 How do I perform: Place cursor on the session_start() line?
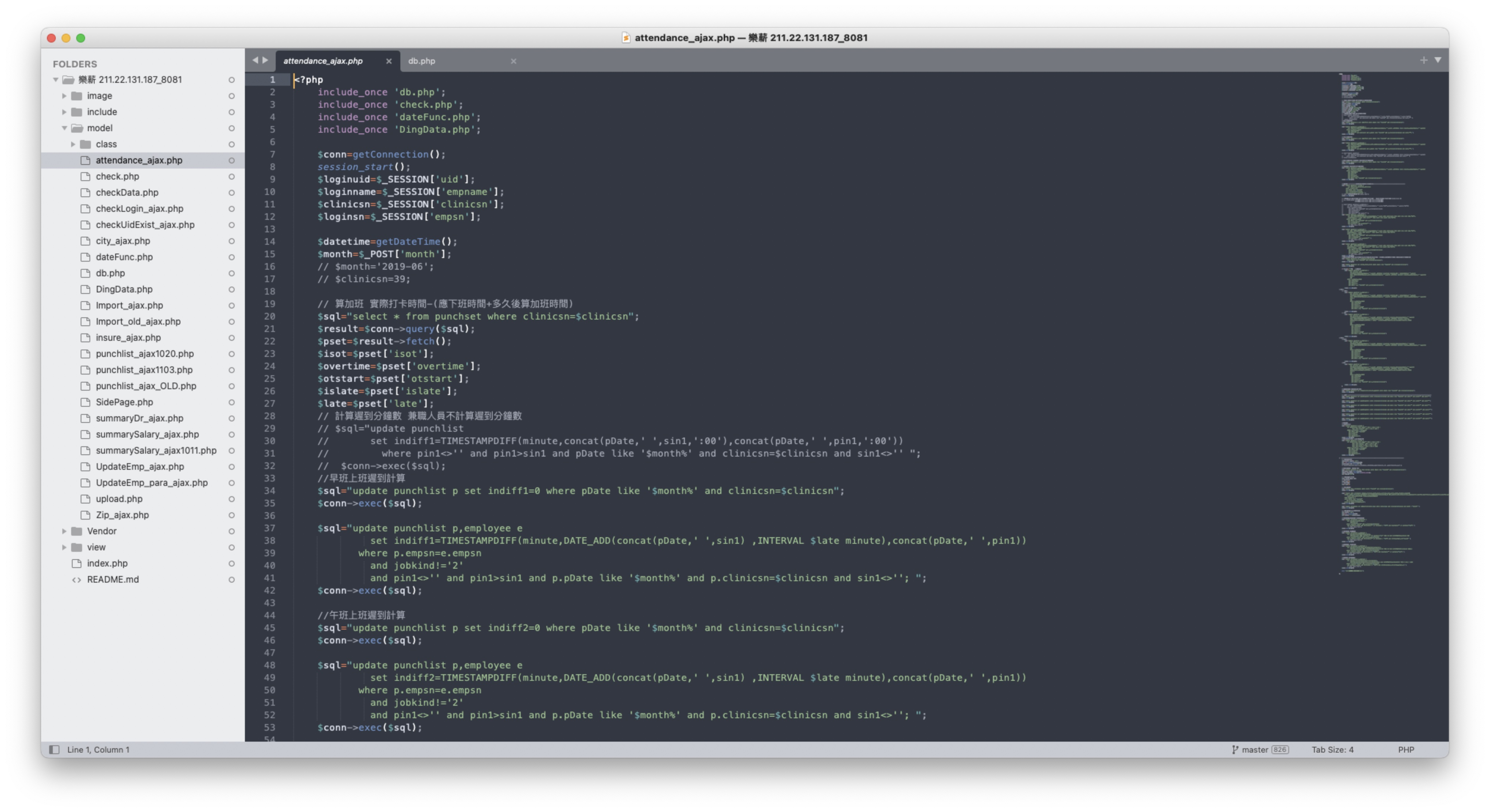tap(363, 167)
